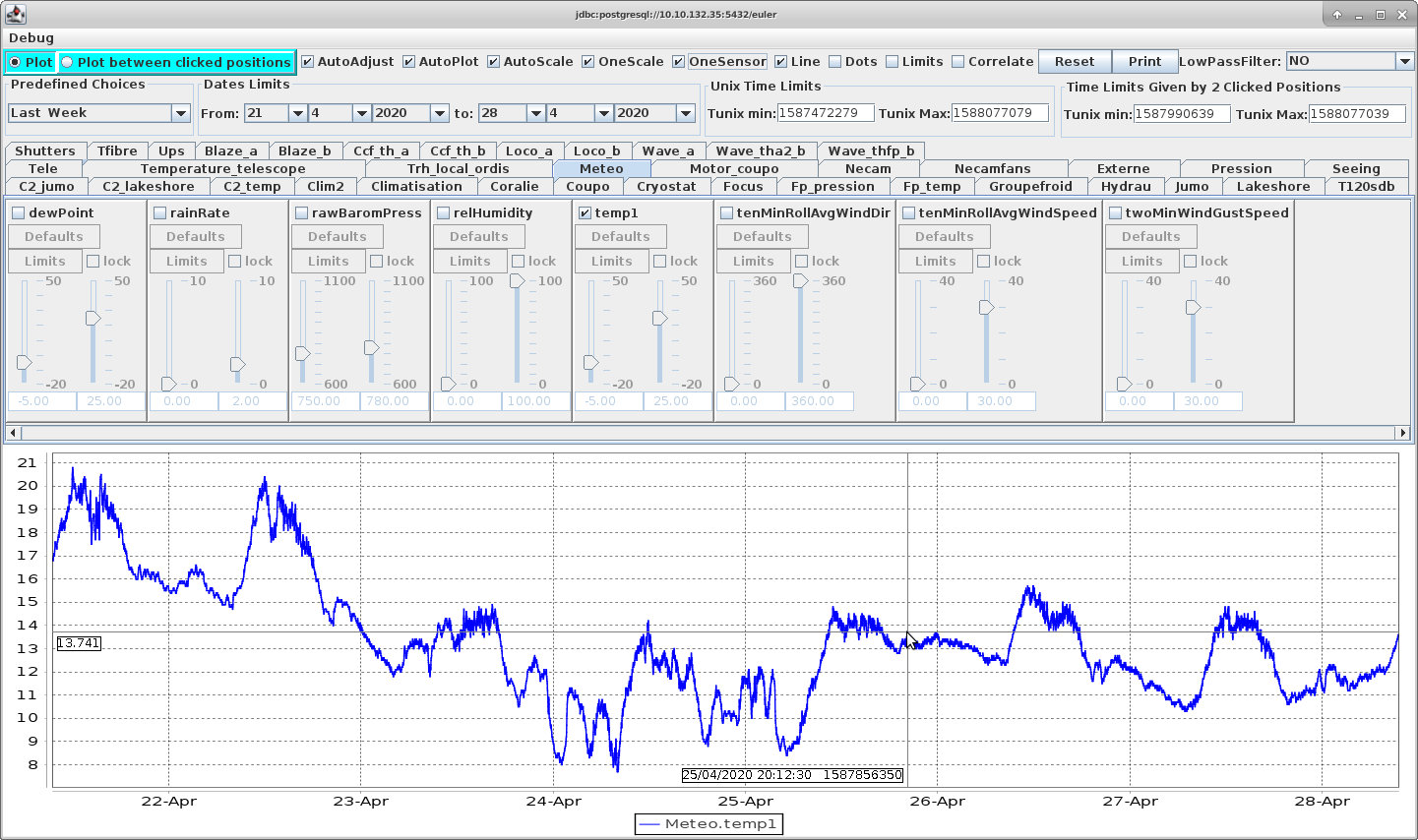This screenshot has height=840, width=1418.
Task: Toggle the AutoScale checkbox
Action: 494,62
